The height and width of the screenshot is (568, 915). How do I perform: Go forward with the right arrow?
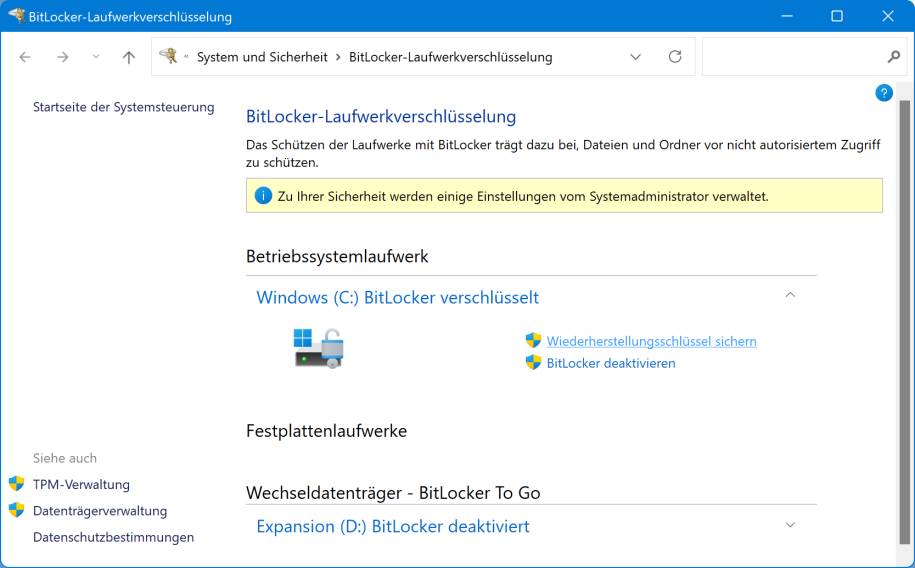coord(62,57)
